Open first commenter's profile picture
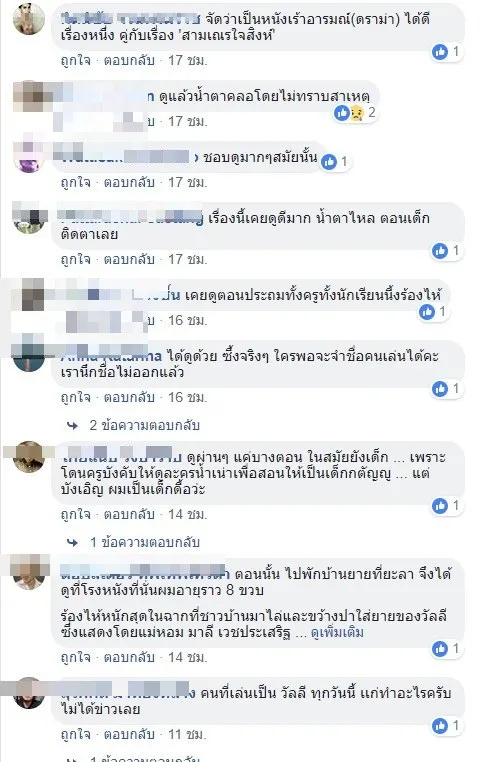The height and width of the screenshot is (762, 499). [x=29, y=19]
